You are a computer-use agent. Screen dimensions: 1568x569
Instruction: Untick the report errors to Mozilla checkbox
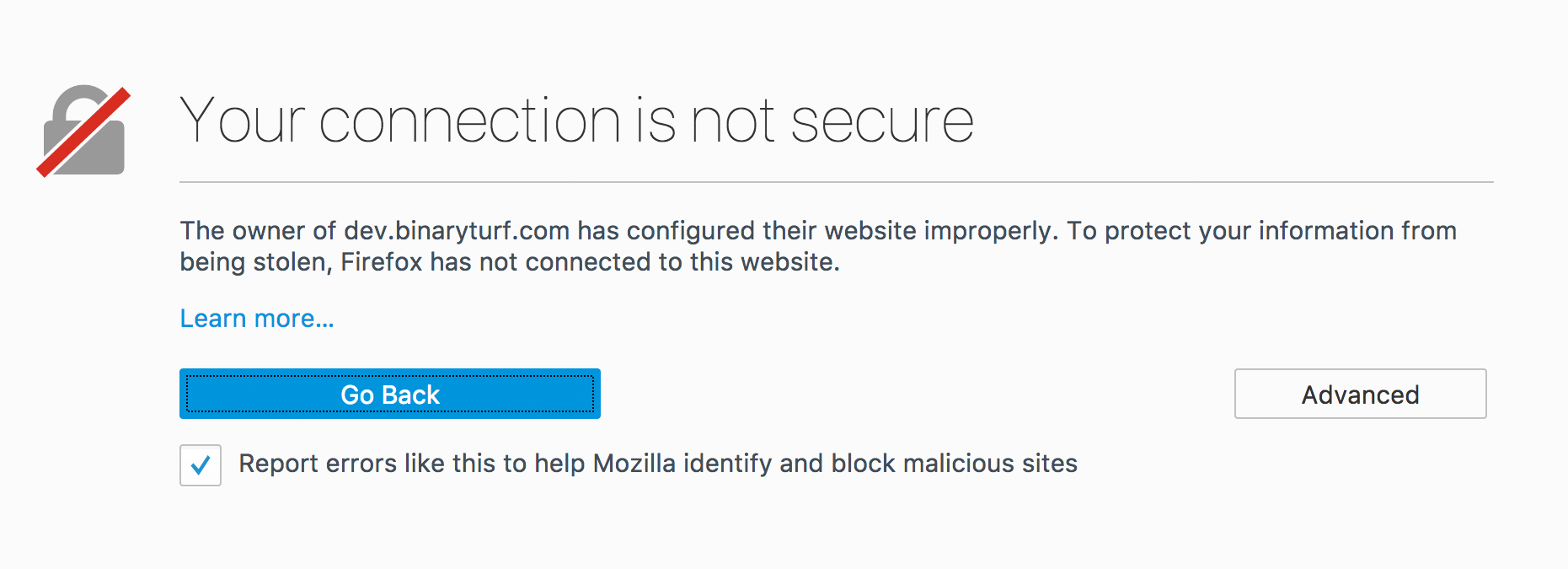201,465
